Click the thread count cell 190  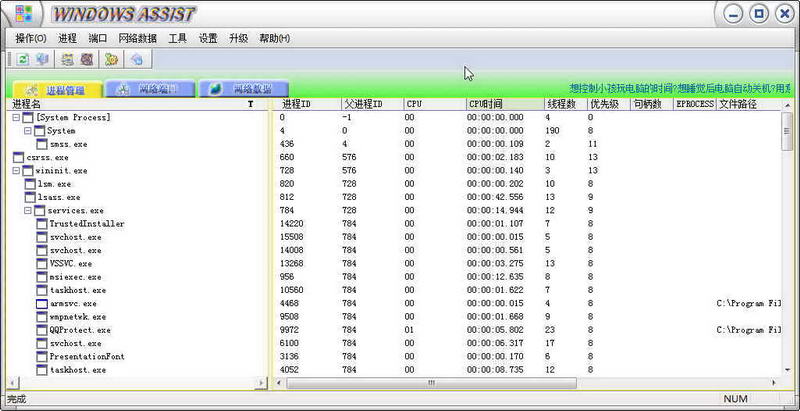(553, 131)
